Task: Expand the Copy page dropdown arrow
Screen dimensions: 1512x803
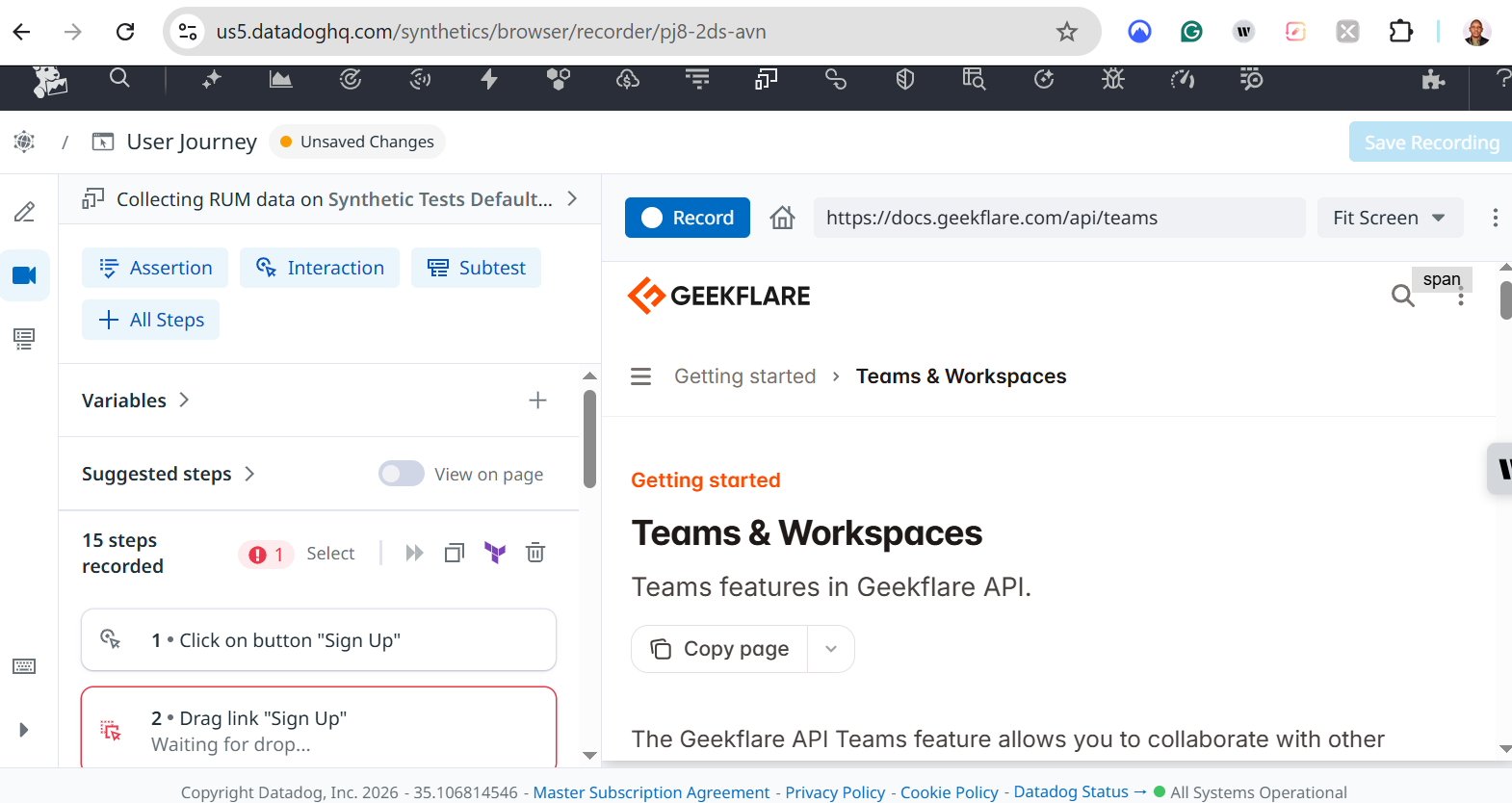Action: [x=831, y=649]
